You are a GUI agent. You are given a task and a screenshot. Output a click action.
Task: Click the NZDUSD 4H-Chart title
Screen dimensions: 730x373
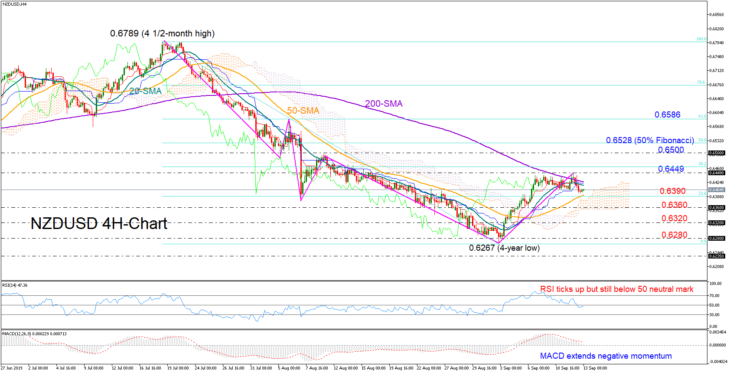click(99, 224)
